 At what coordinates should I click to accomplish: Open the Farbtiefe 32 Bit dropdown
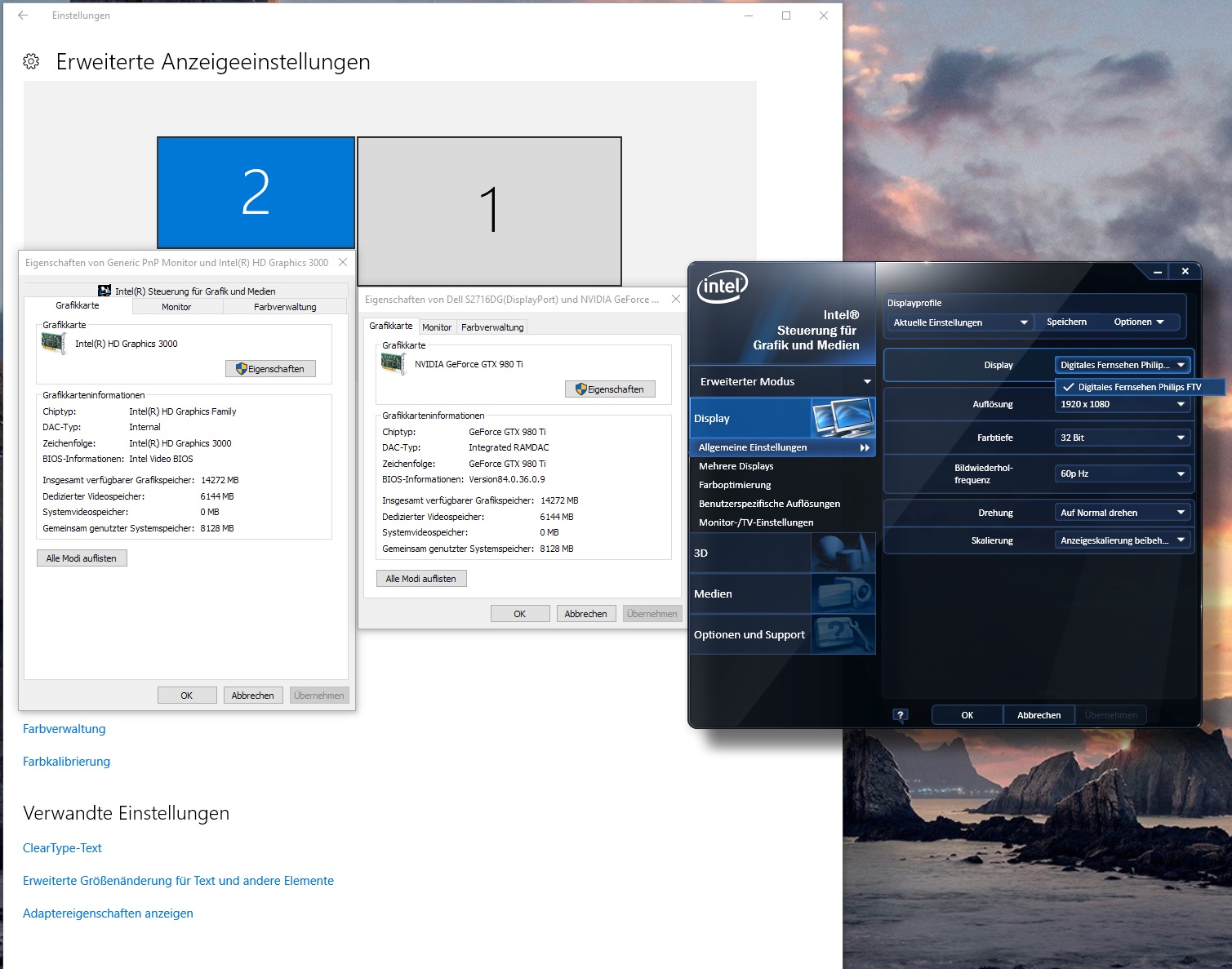coord(1123,438)
